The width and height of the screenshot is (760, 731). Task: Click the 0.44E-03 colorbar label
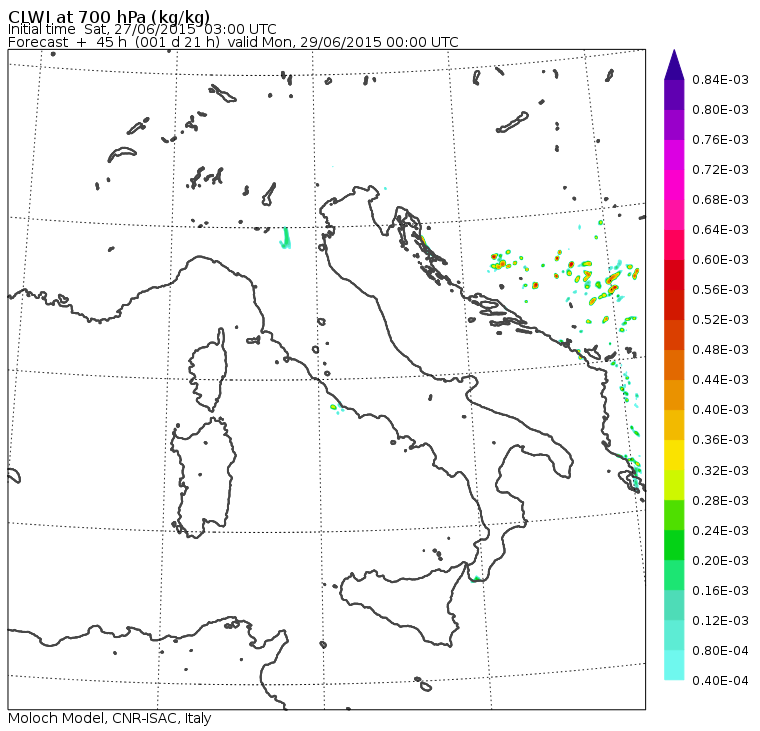pyautogui.click(x=720, y=380)
